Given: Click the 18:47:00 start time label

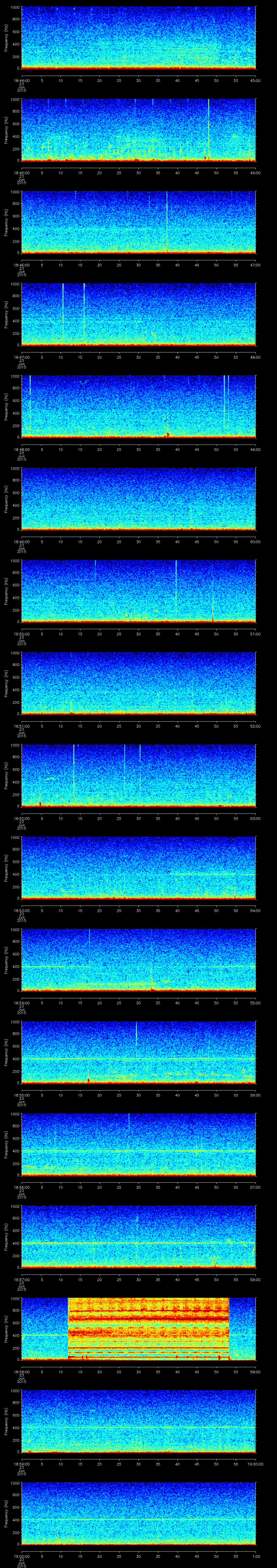Looking at the screenshot, I should 21,357.
